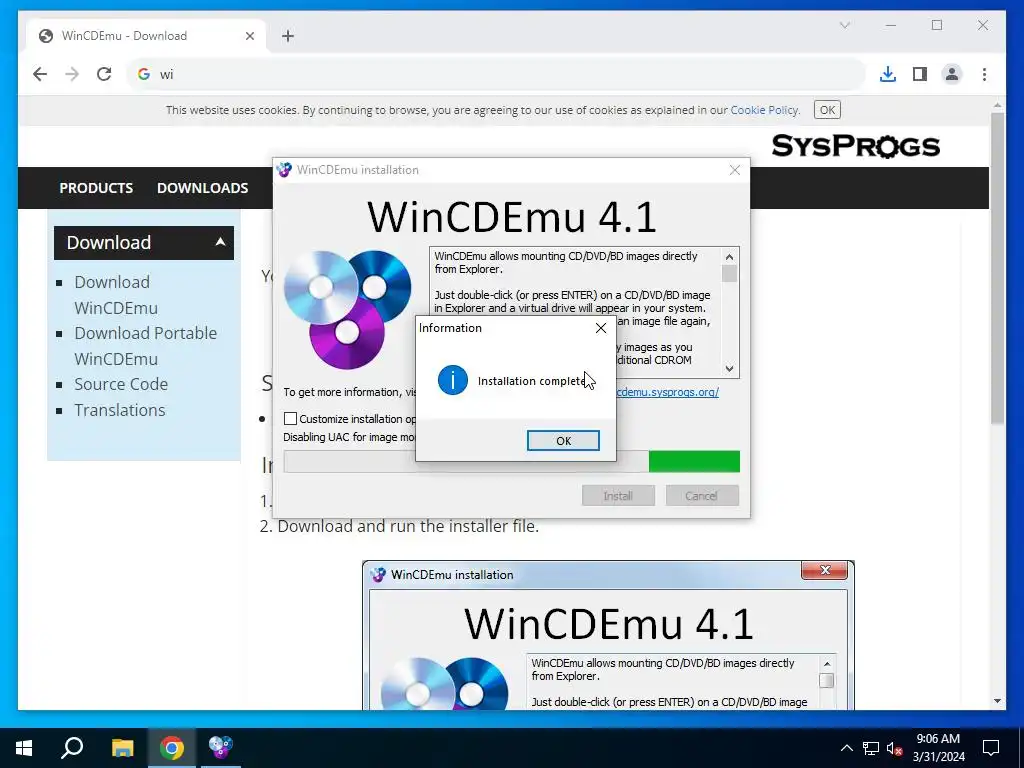The height and width of the screenshot is (768, 1024).
Task: Click the Cancel button in installer
Action: (702, 496)
